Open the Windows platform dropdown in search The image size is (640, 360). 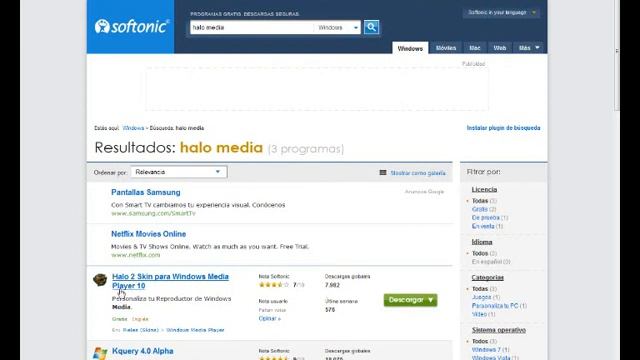[337, 27]
